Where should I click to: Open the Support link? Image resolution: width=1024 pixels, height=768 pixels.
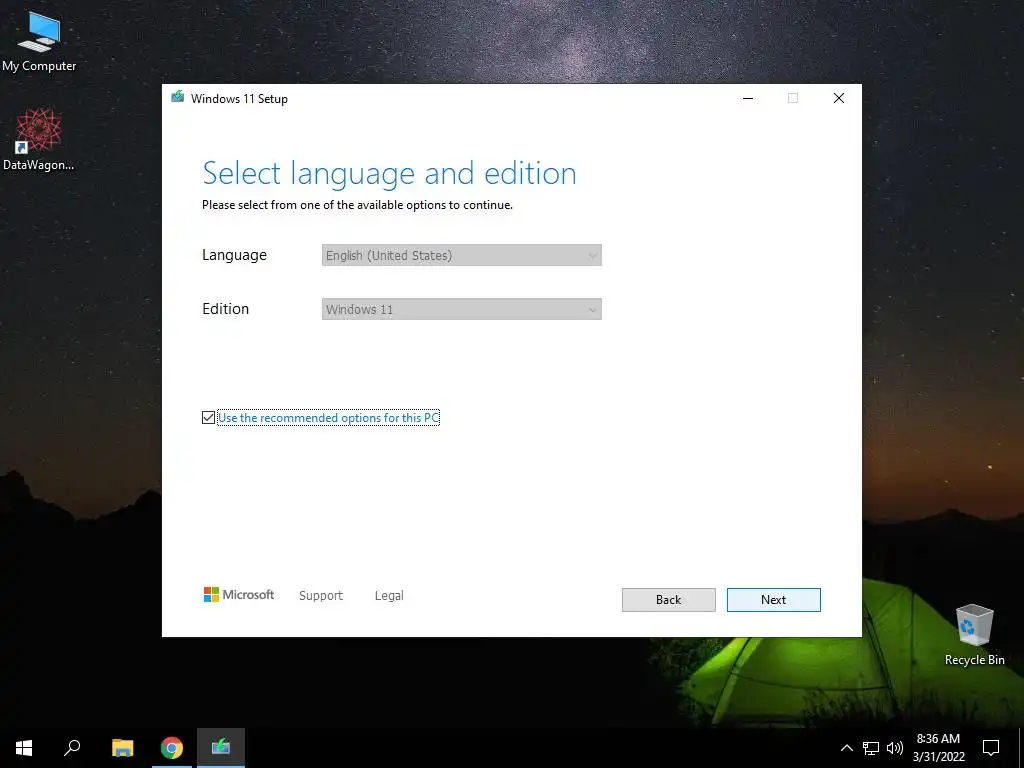[321, 596]
